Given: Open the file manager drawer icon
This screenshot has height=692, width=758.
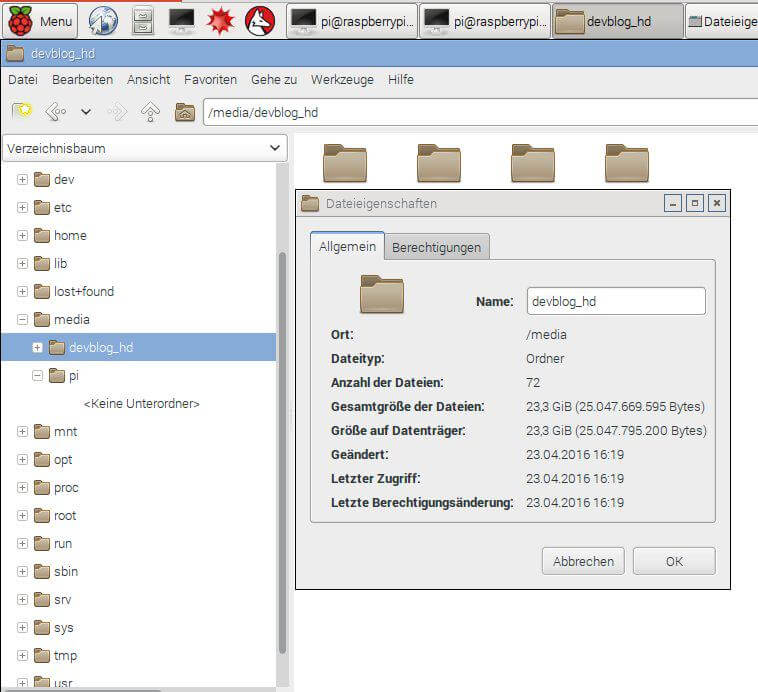Looking at the screenshot, I should pos(143,20).
